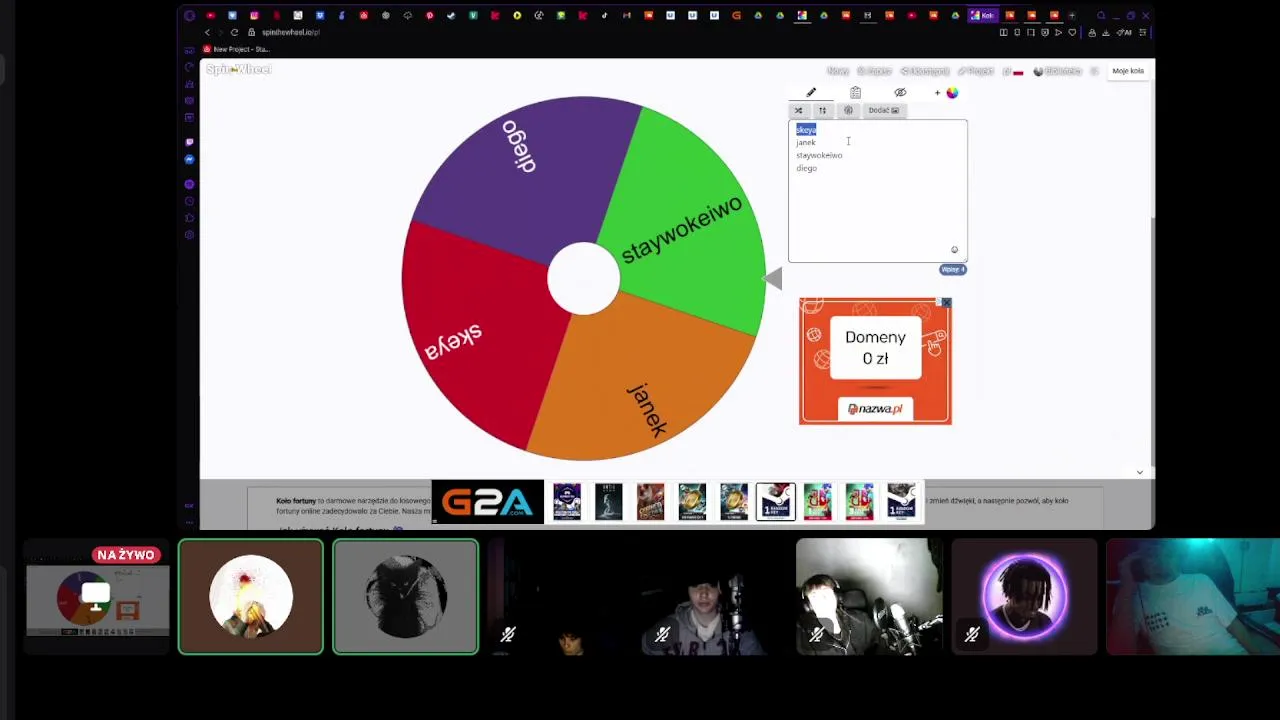Viewport: 1280px width, 720px height.
Task: Open the Moje koła menu
Action: coord(1128,71)
